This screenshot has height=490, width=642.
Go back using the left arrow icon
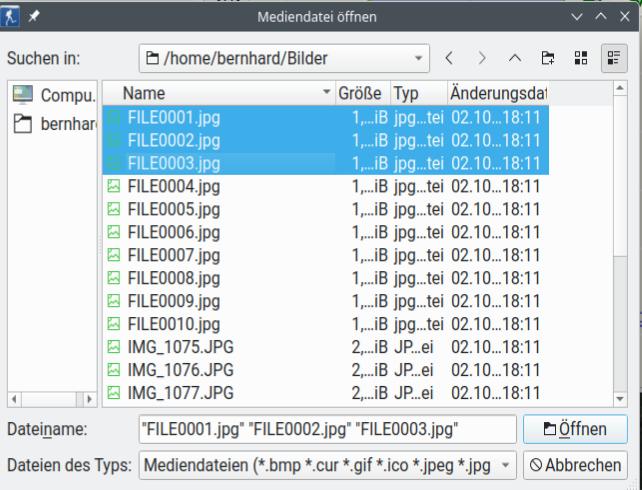point(449,58)
